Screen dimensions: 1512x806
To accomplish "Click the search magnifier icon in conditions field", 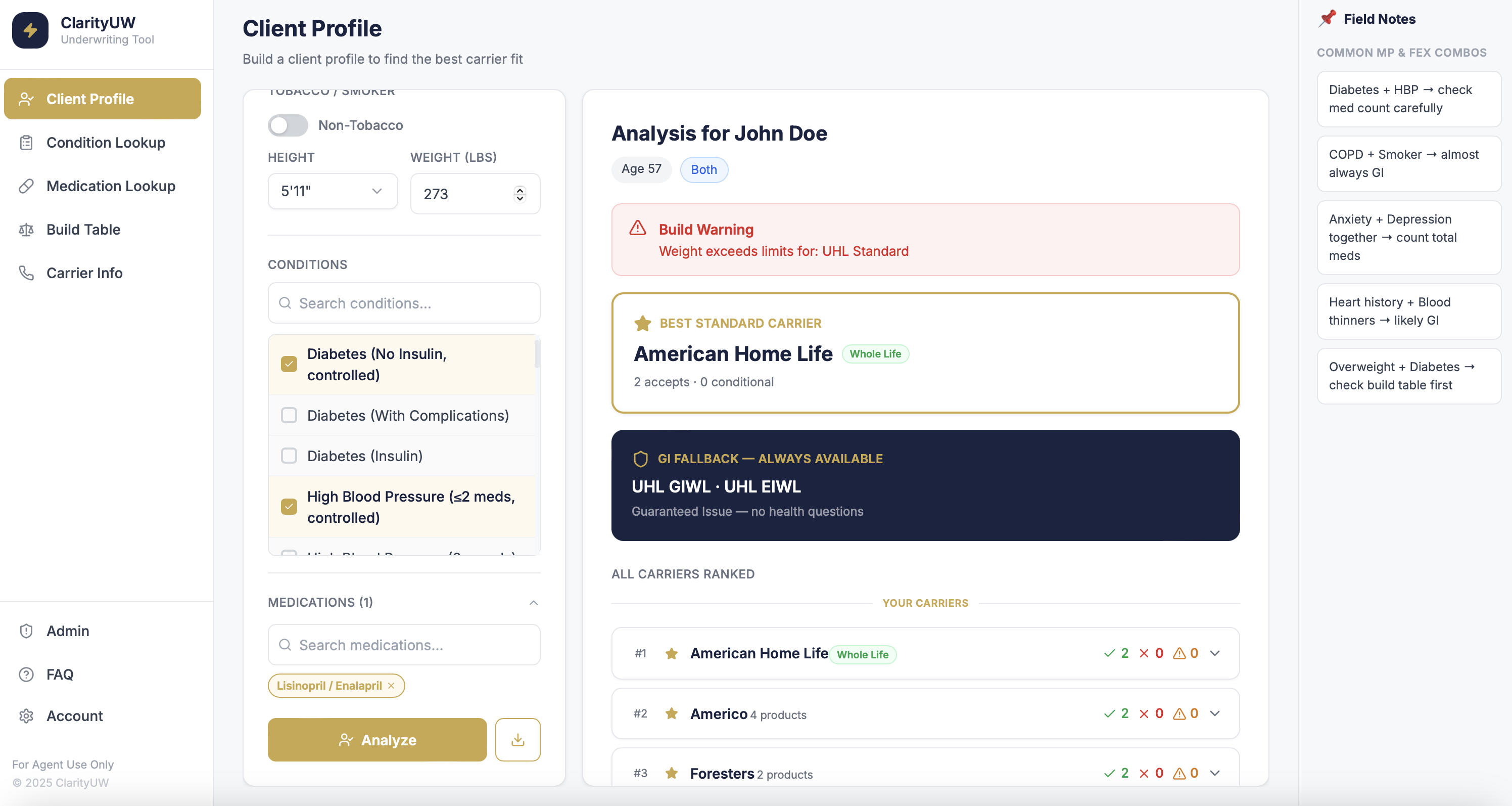I will coord(285,303).
